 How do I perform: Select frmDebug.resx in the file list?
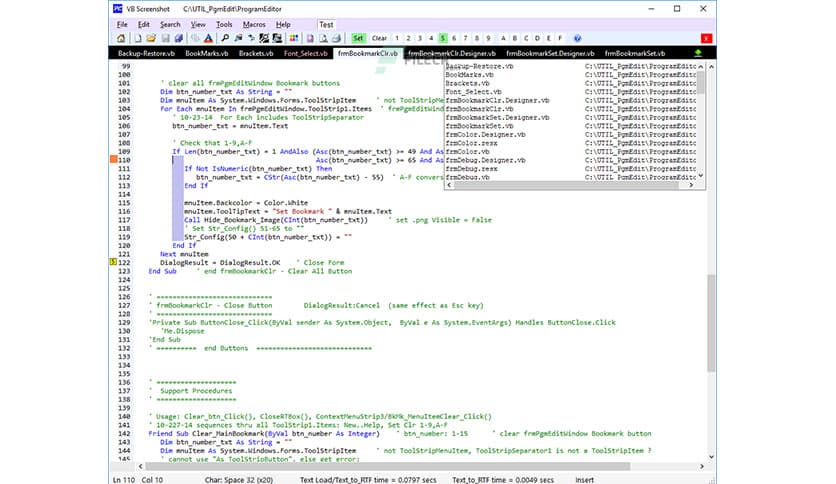pyautogui.click(x=472, y=168)
